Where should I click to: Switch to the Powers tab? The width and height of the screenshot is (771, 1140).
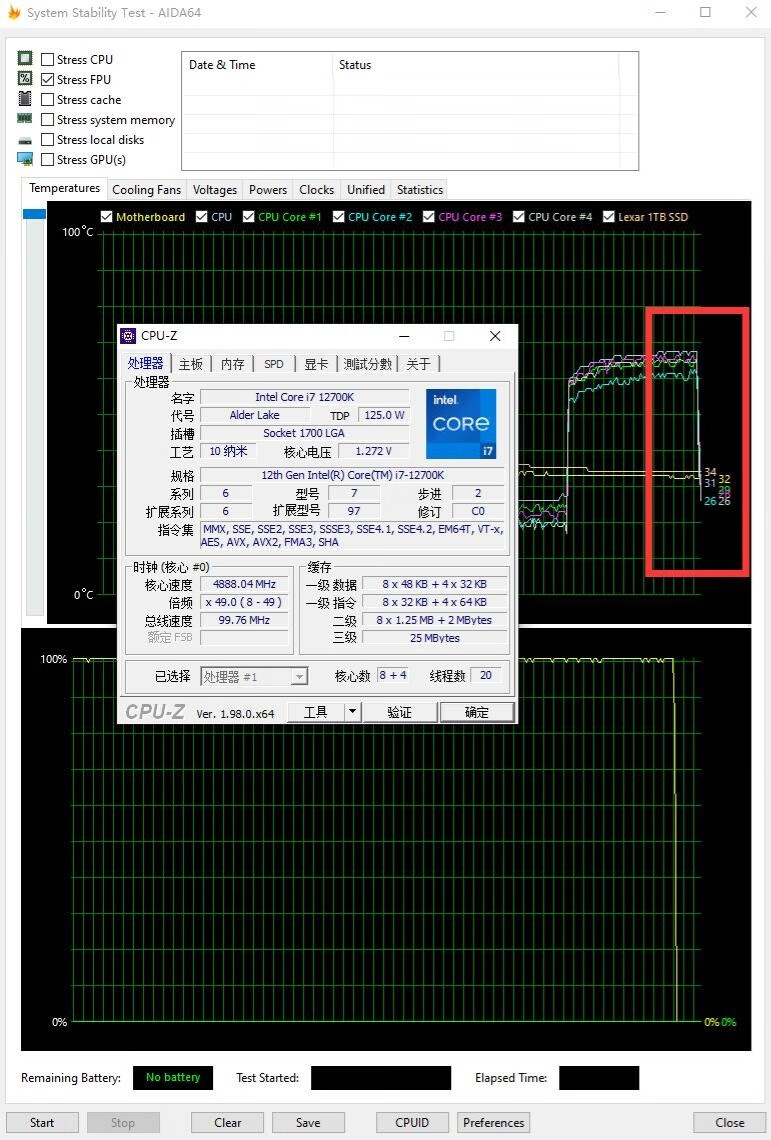pyautogui.click(x=268, y=190)
